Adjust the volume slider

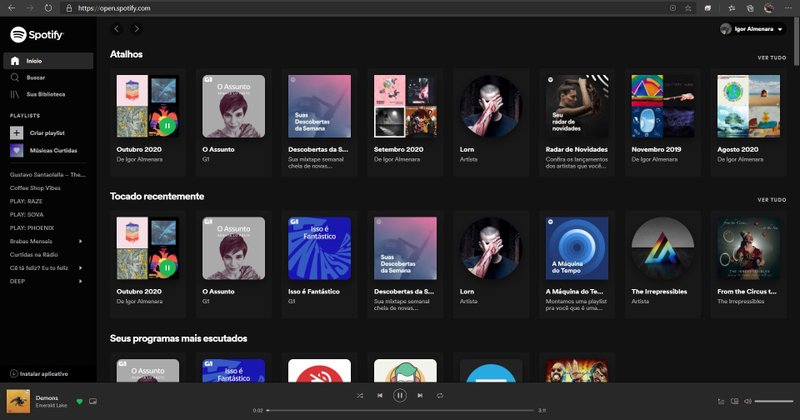click(774, 402)
